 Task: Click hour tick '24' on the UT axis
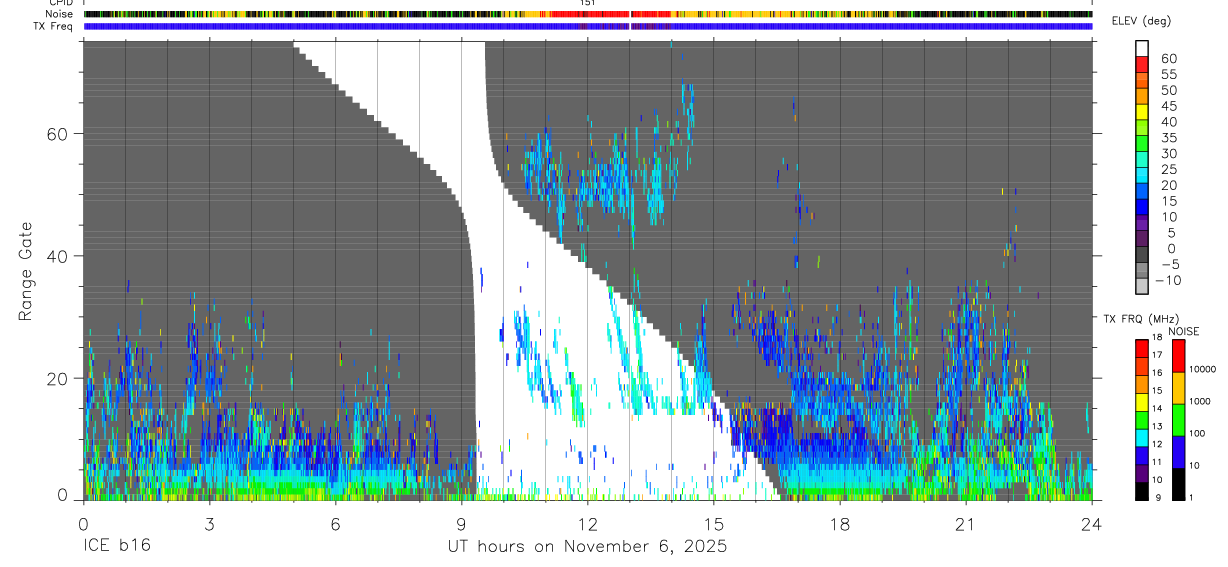point(1092,524)
